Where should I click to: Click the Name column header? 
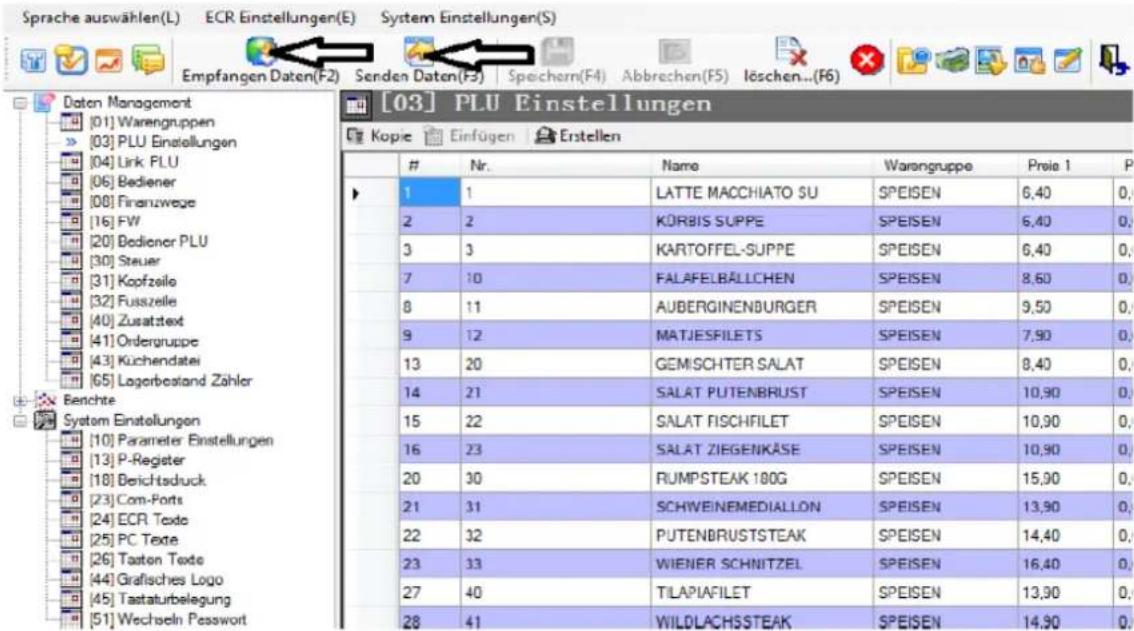[x=762, y=166]
